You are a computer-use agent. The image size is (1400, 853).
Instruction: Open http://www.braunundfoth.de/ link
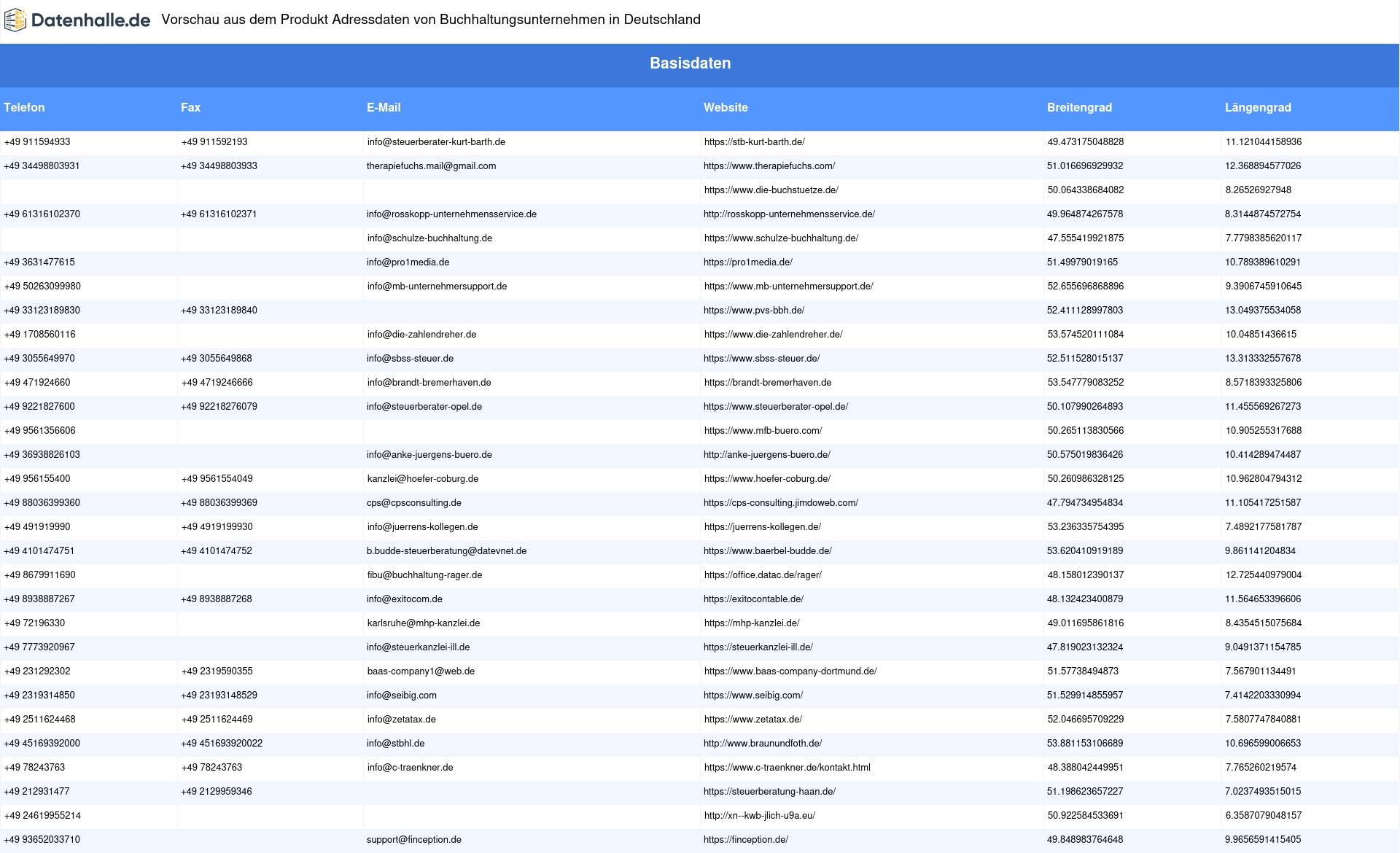coord(763,744)
